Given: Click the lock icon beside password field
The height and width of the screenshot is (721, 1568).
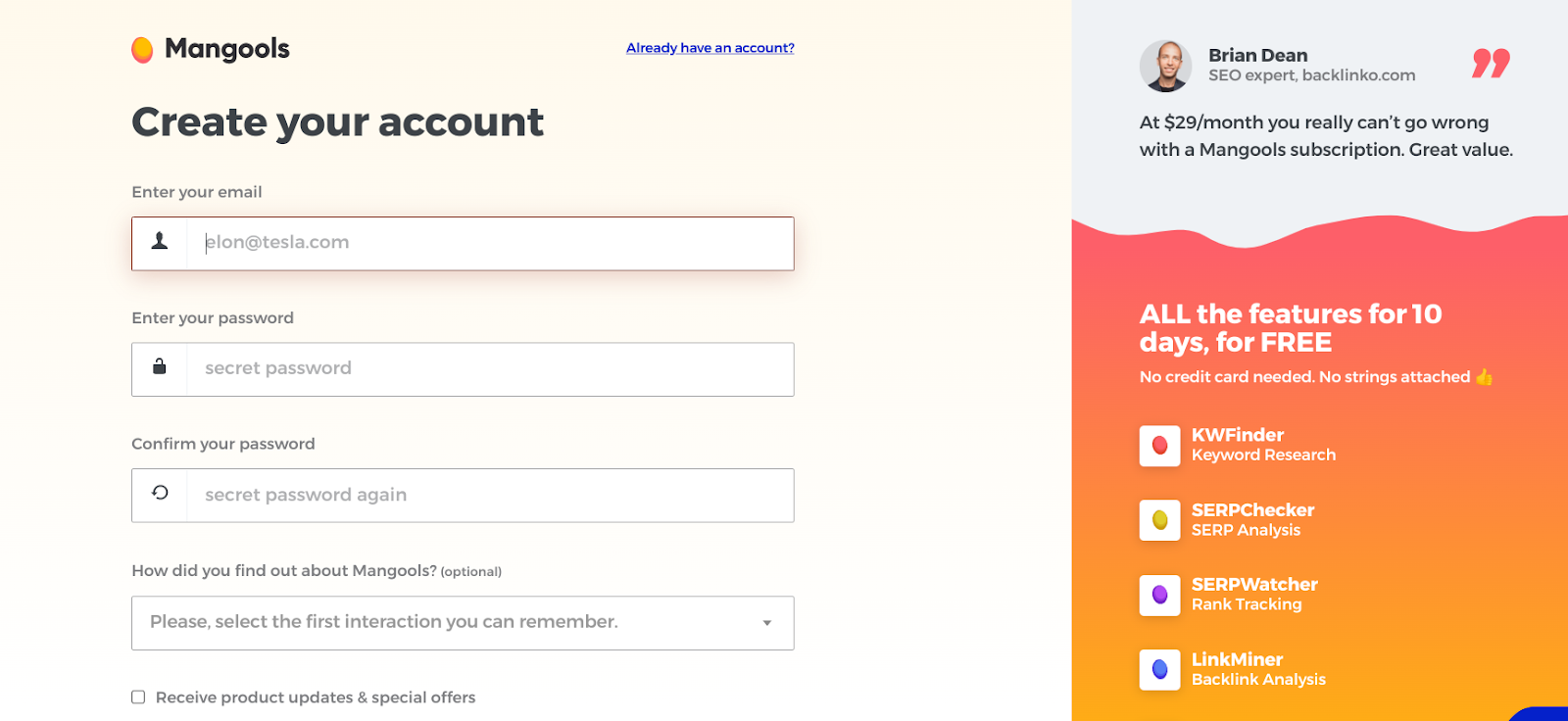Looking at the screenshot, I should 160,367.
